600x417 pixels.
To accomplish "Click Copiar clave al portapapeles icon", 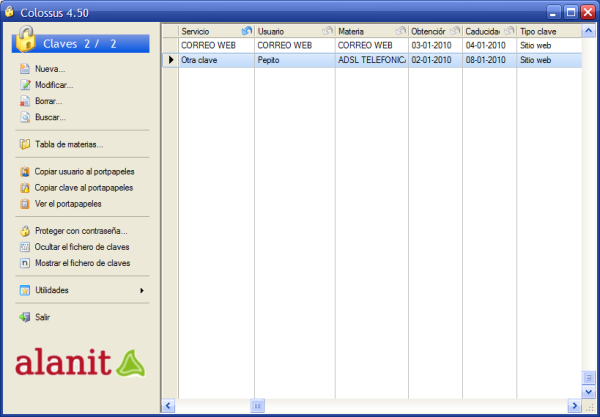I will coord(25,187).
